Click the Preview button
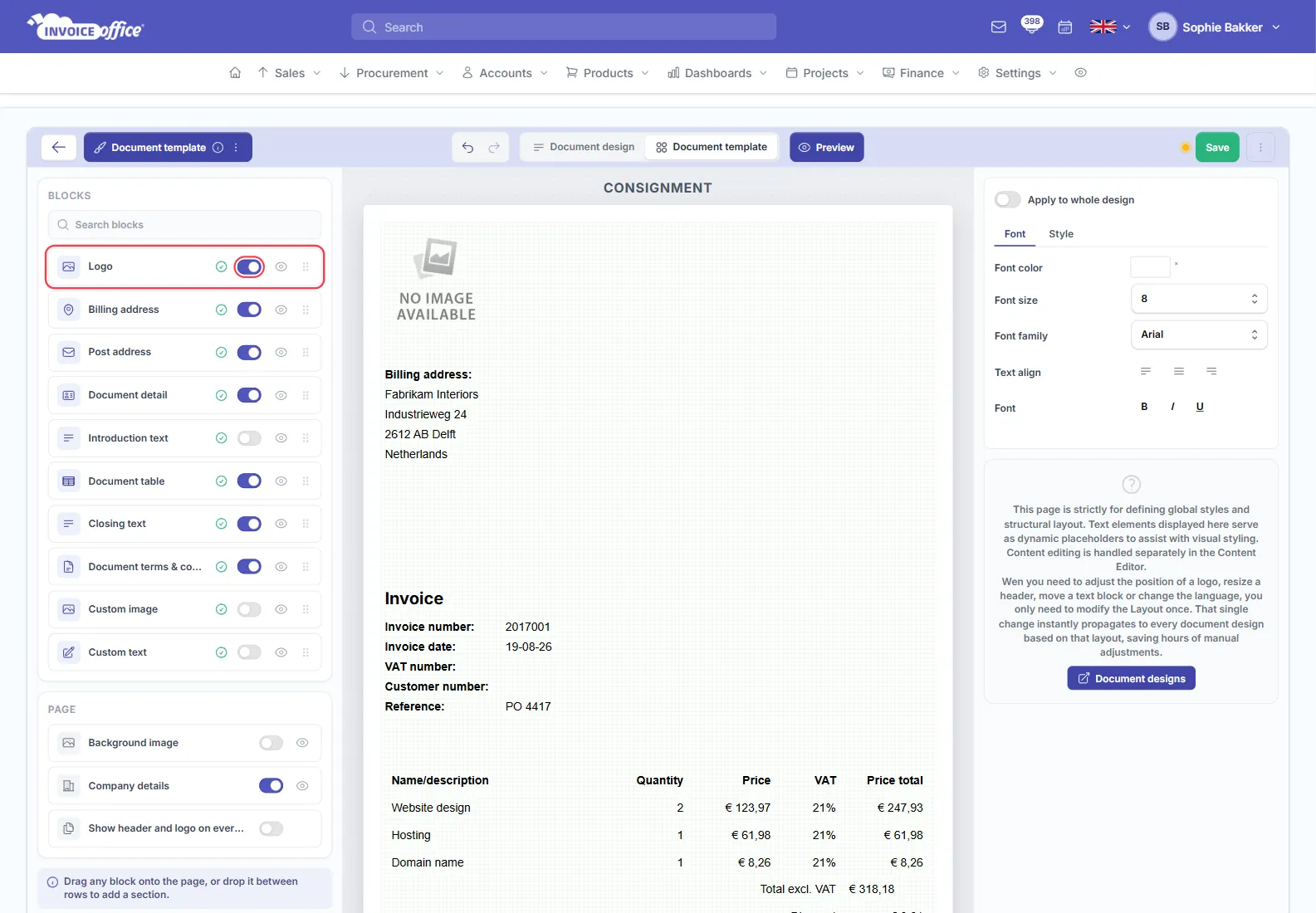The image size is (1316, 913). tap(827, 147)
